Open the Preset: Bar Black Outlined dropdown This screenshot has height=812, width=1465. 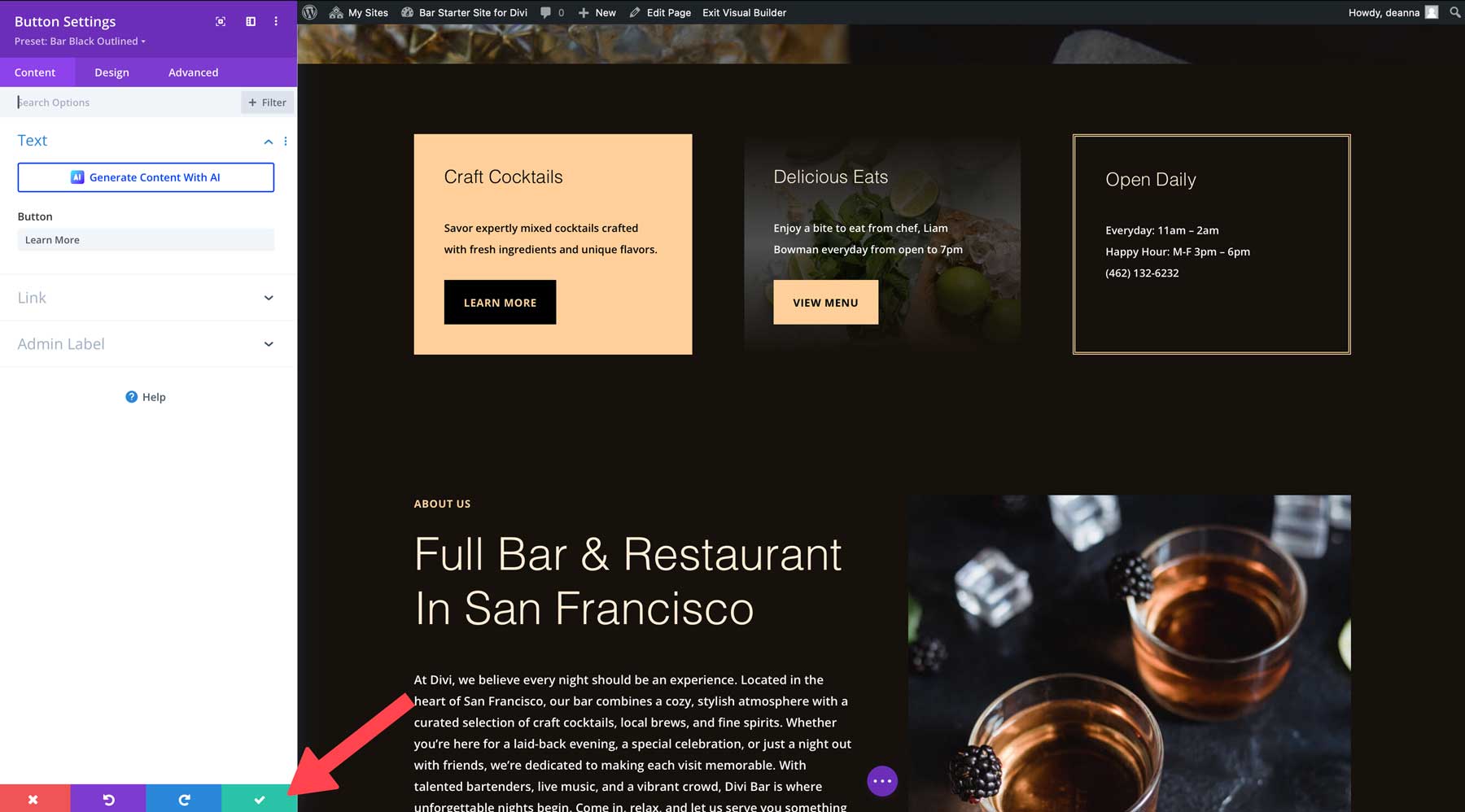80,41
